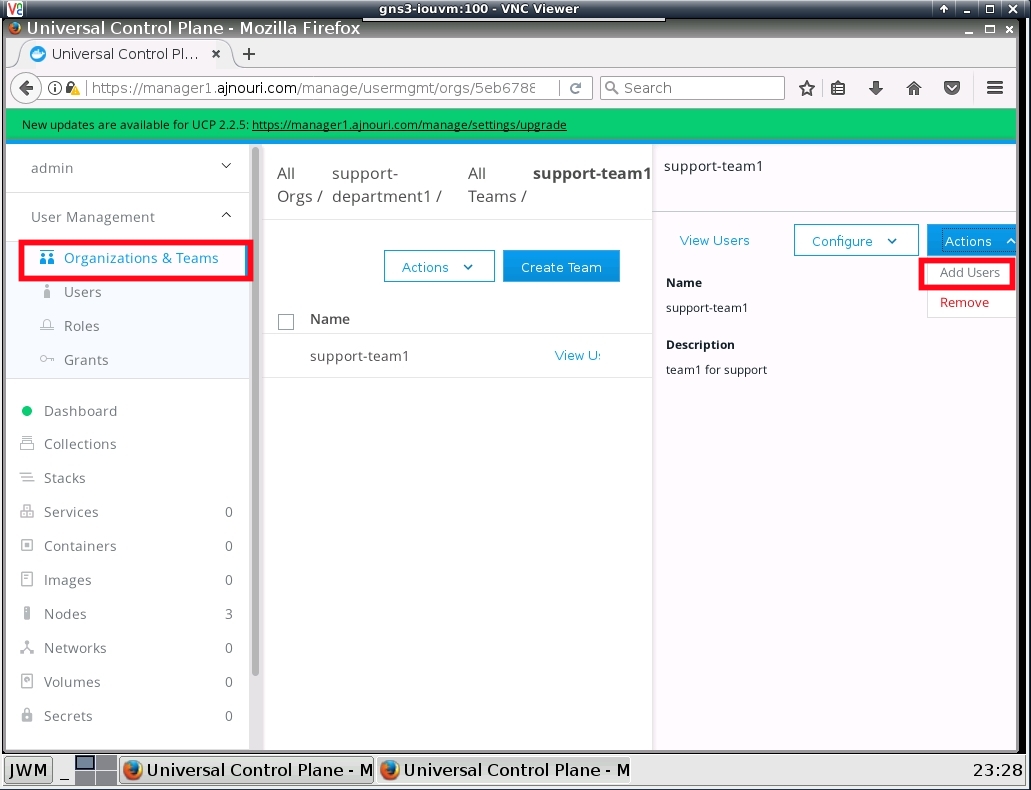This screenshot has width=1031, height=790.
Task: Click team description 'team1 for support'
Action: 716,370
